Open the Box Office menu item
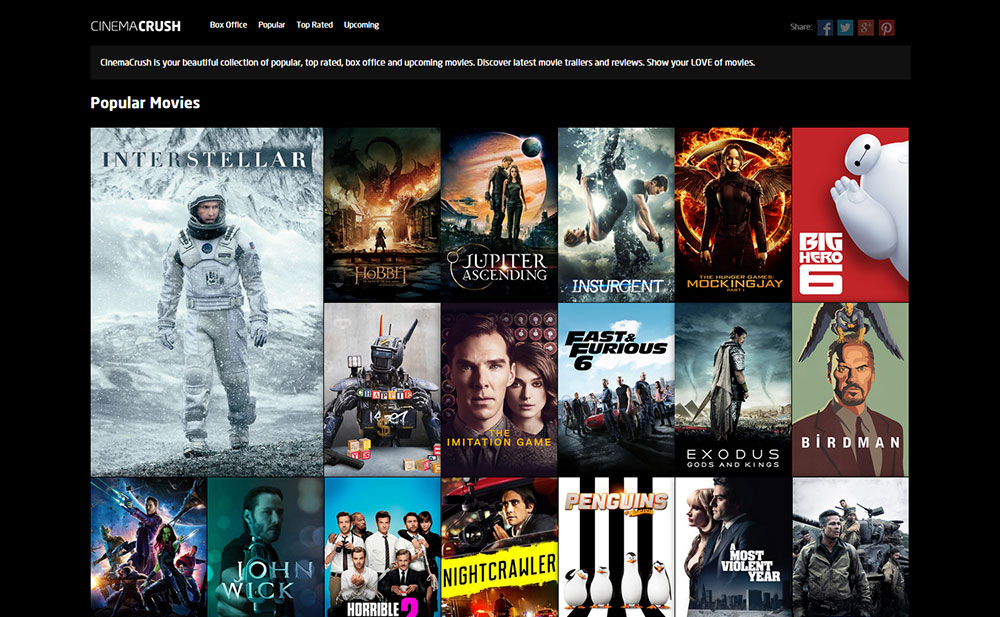The width and height of the screenshot is (1000, 617). 228,25
